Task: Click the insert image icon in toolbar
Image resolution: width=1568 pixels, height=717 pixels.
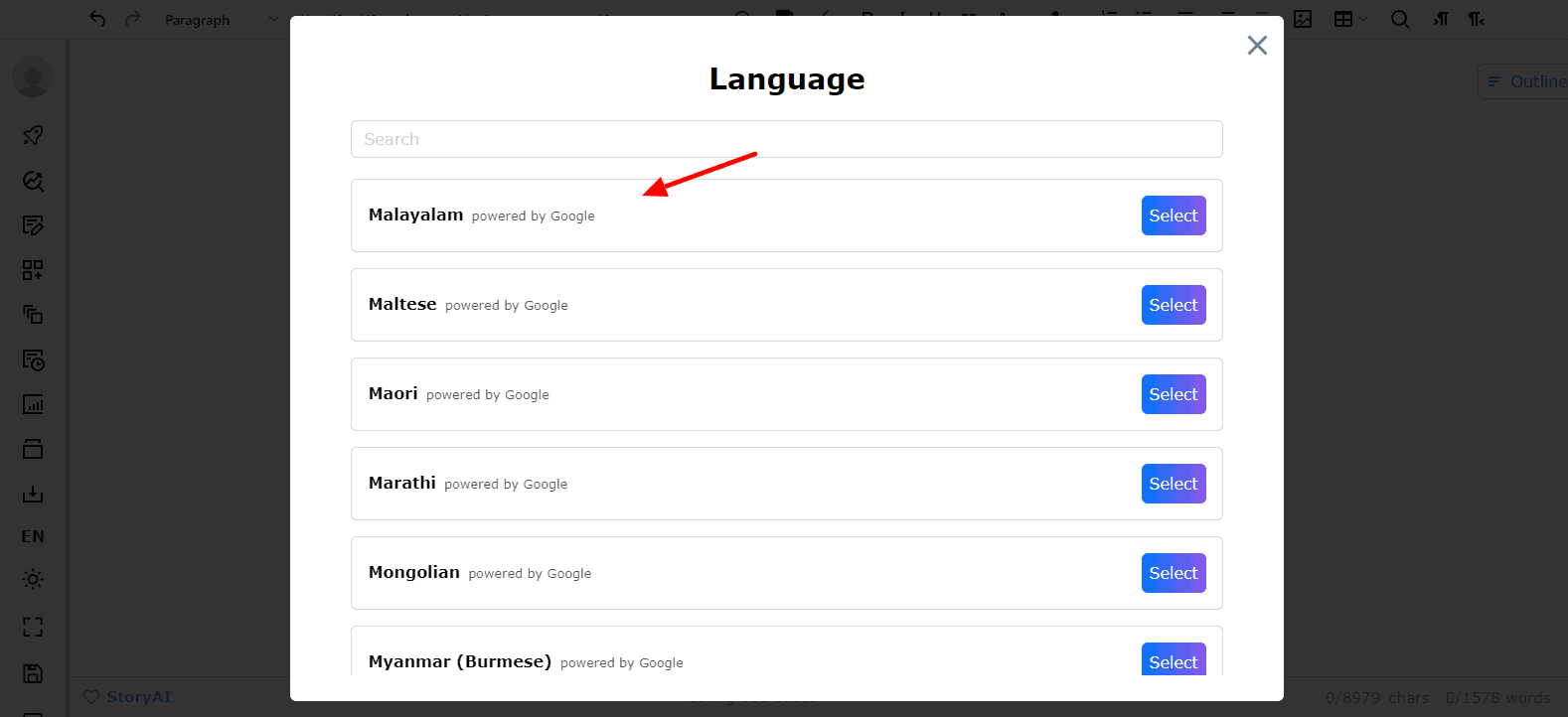Action: point(1303,19)
